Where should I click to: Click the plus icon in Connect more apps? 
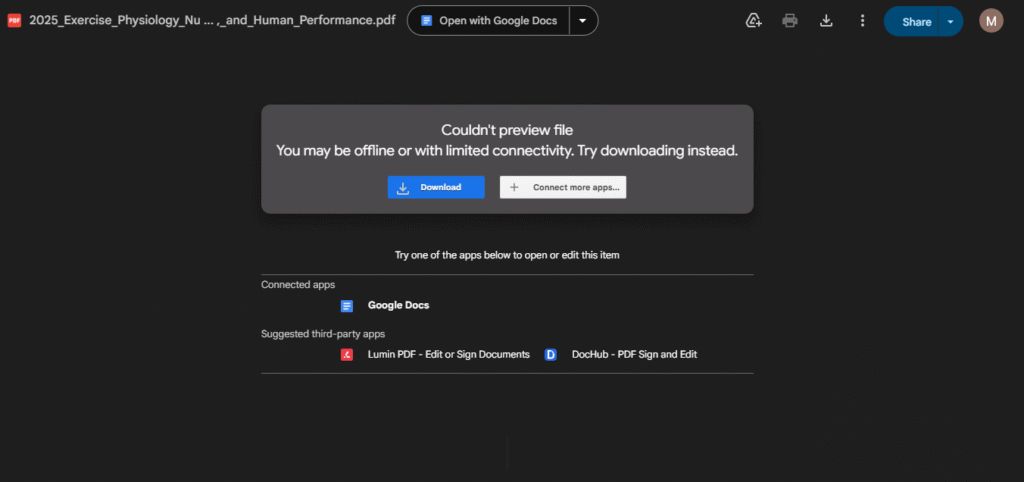tap(514, 187)
